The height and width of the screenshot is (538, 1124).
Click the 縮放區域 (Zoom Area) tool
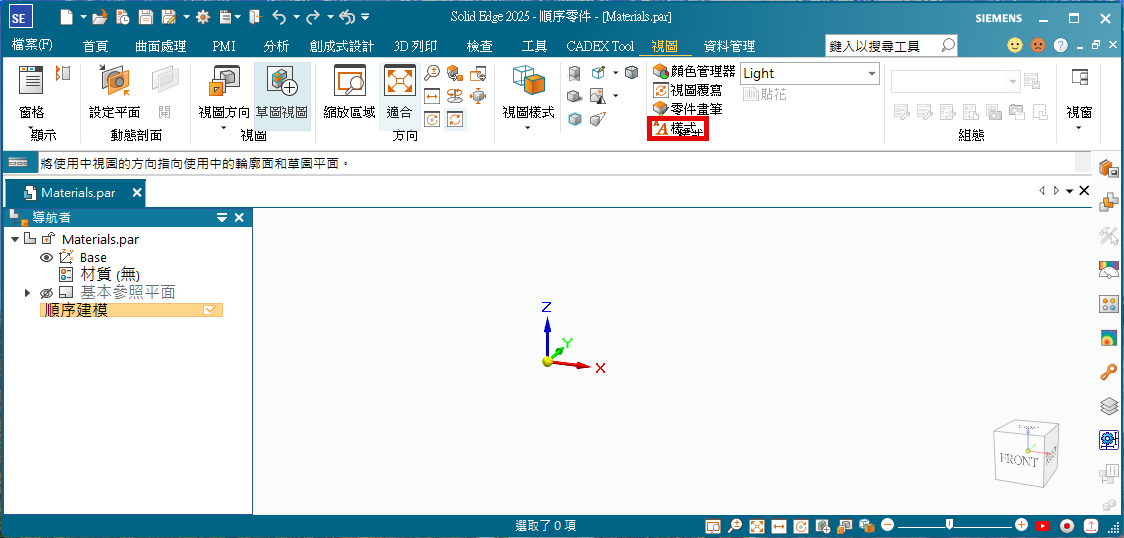350,82
